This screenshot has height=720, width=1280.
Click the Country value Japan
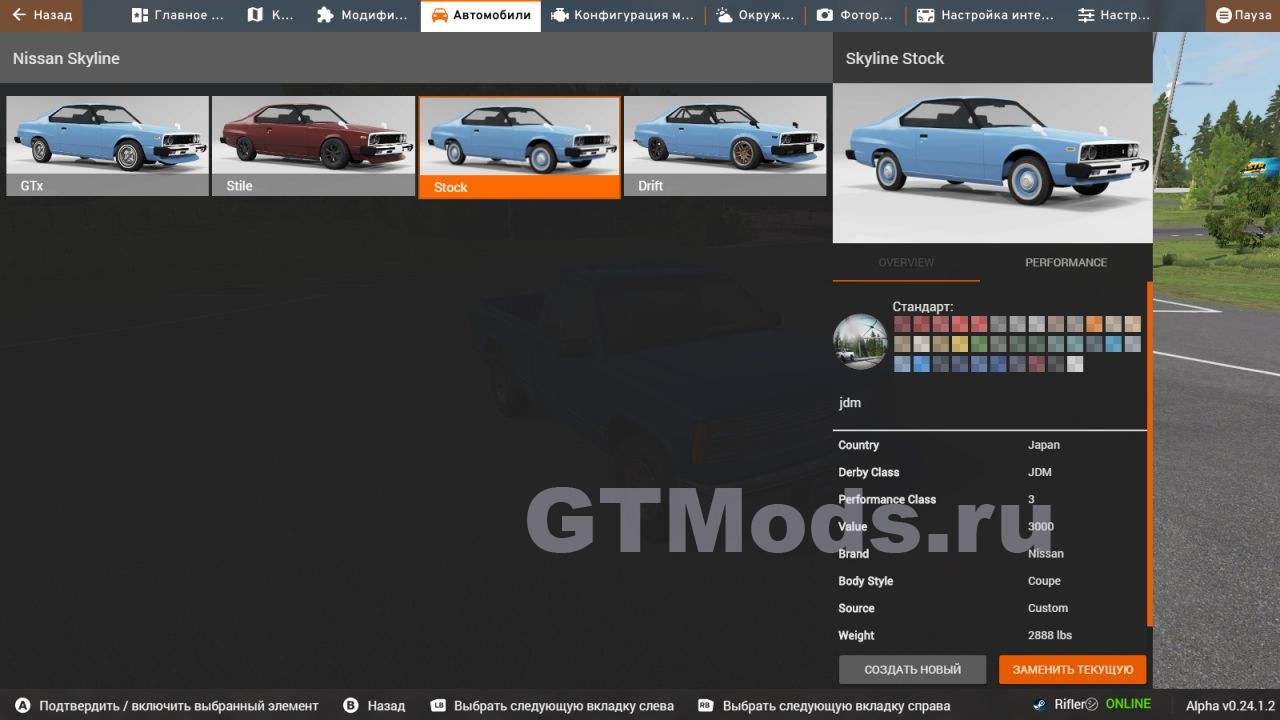pos(1043,445)
